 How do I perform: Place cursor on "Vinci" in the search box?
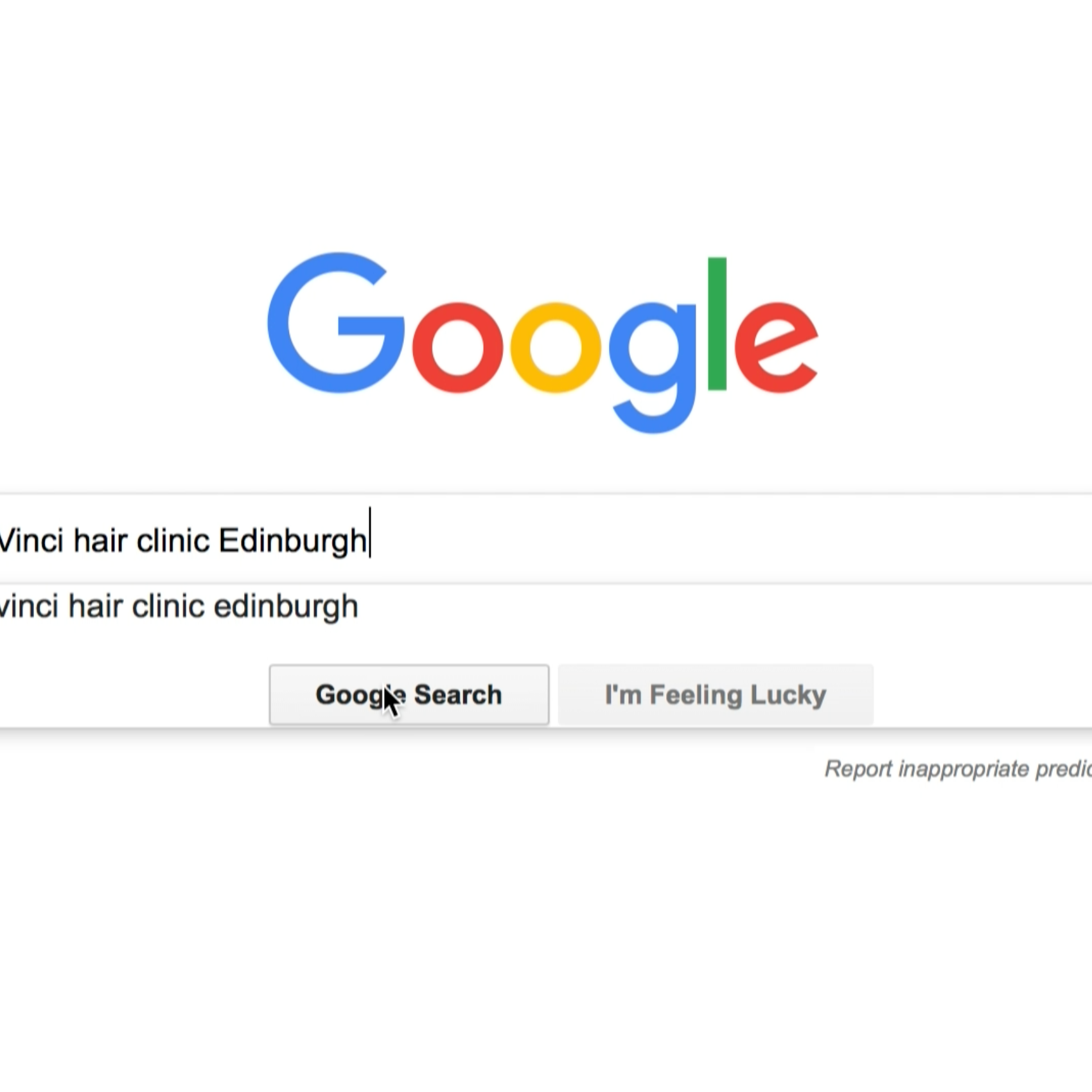coord(31,540)
